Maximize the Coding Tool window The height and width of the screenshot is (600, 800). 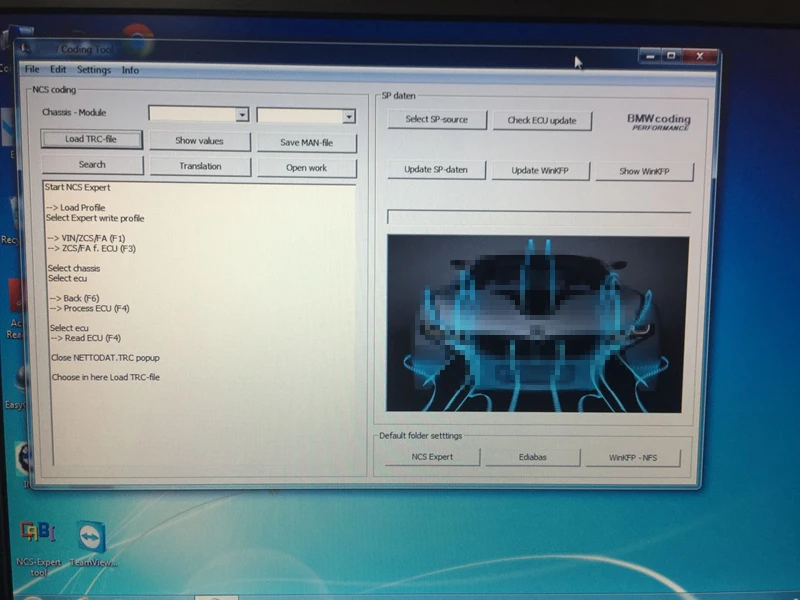click(671, 56)
